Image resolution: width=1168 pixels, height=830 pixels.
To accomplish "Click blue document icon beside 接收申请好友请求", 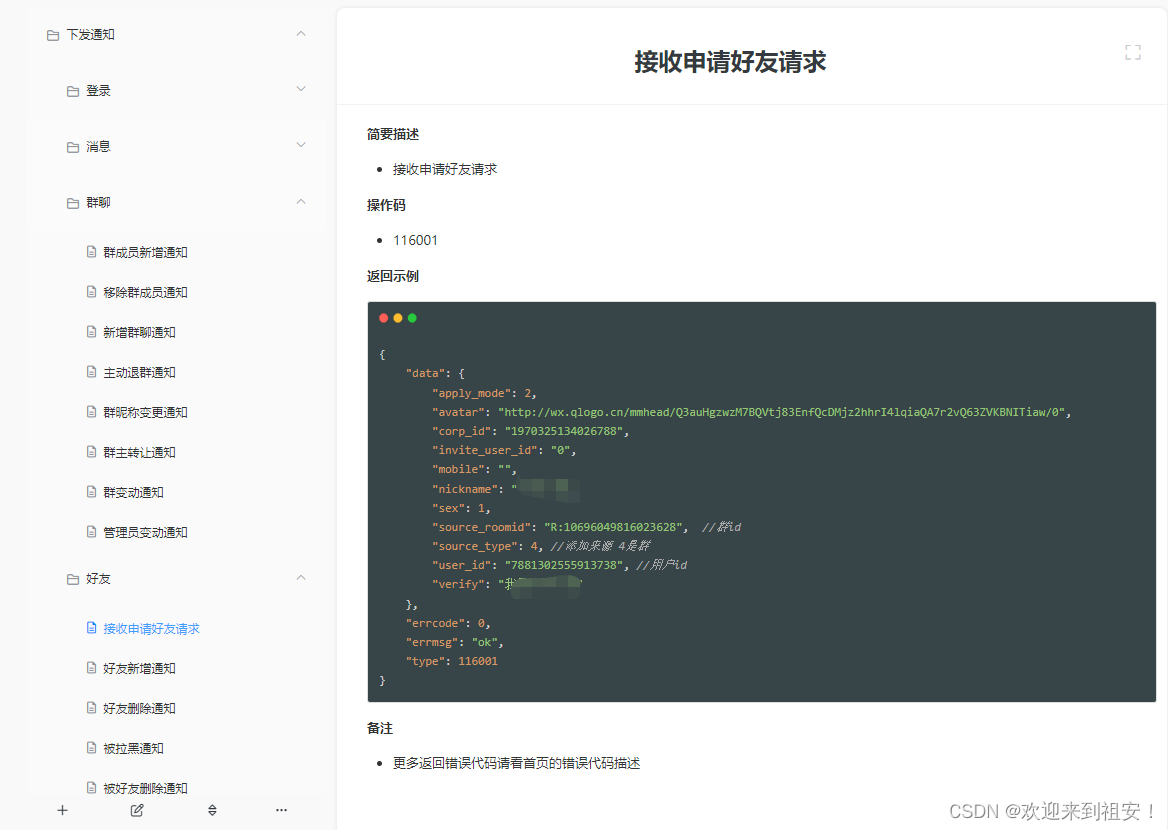I will click(92, 628).
